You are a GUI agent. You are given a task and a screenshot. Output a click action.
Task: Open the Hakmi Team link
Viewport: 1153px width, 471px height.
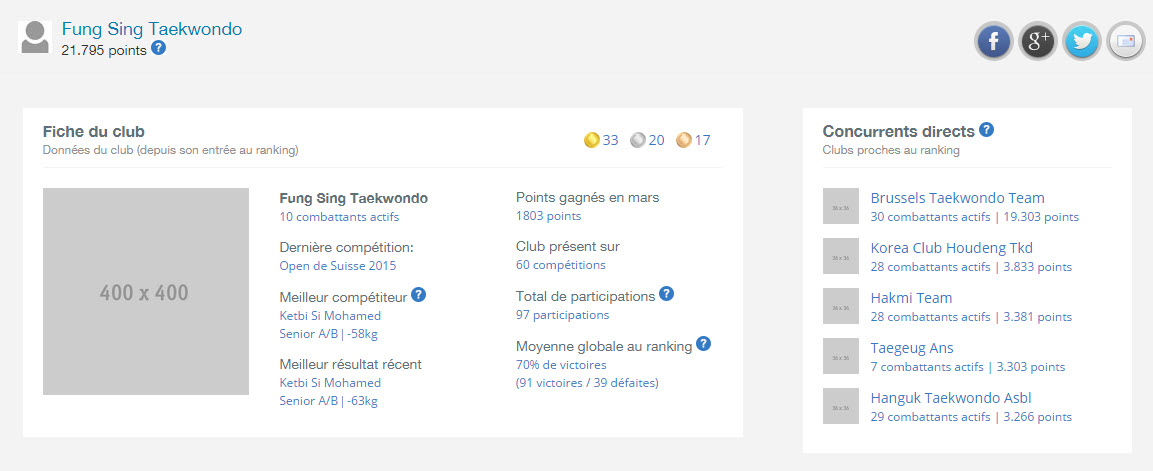tap(911, 298)
